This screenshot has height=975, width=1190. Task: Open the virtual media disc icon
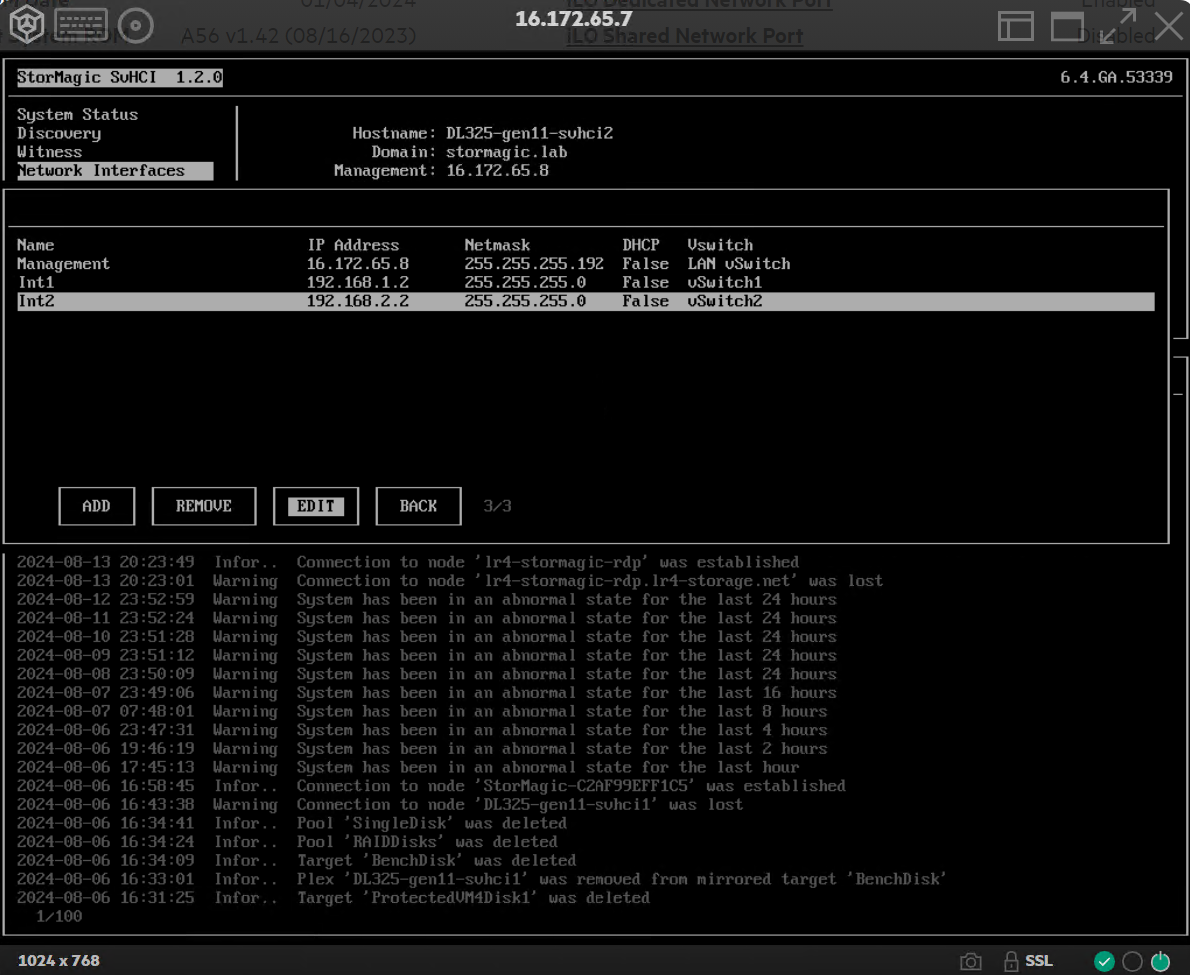coord(136,26)
